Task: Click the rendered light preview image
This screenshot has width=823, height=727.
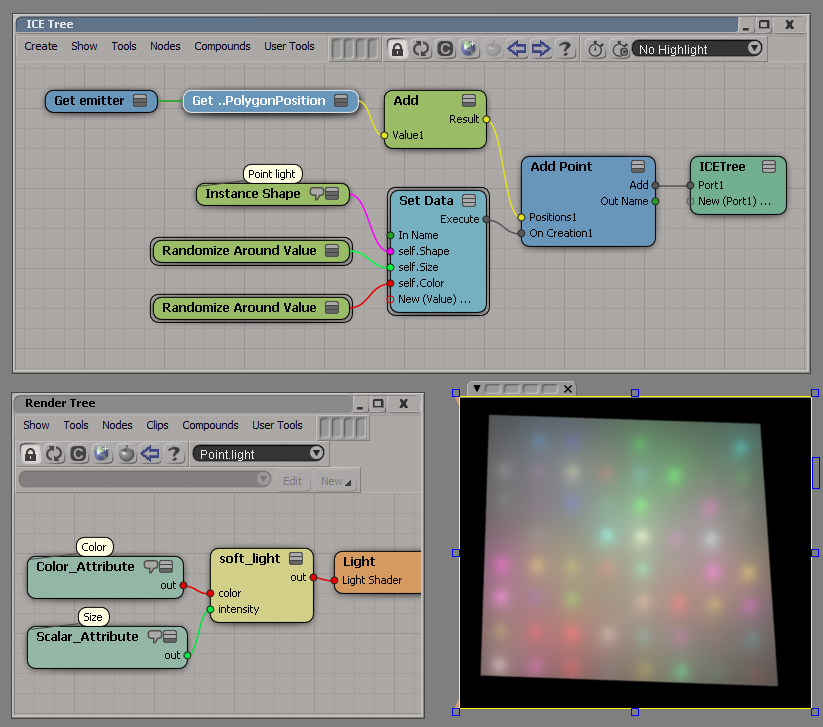Action: 633,552
